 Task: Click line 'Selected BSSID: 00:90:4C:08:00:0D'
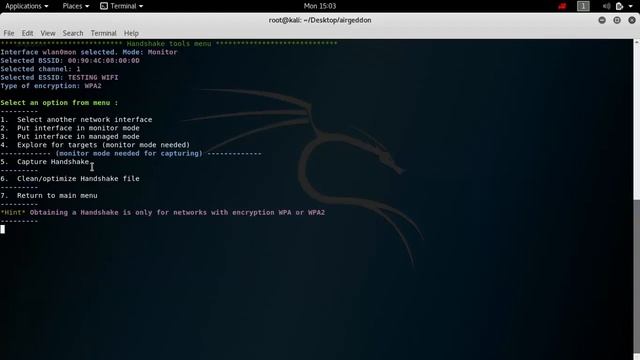(x=70, y=60)
